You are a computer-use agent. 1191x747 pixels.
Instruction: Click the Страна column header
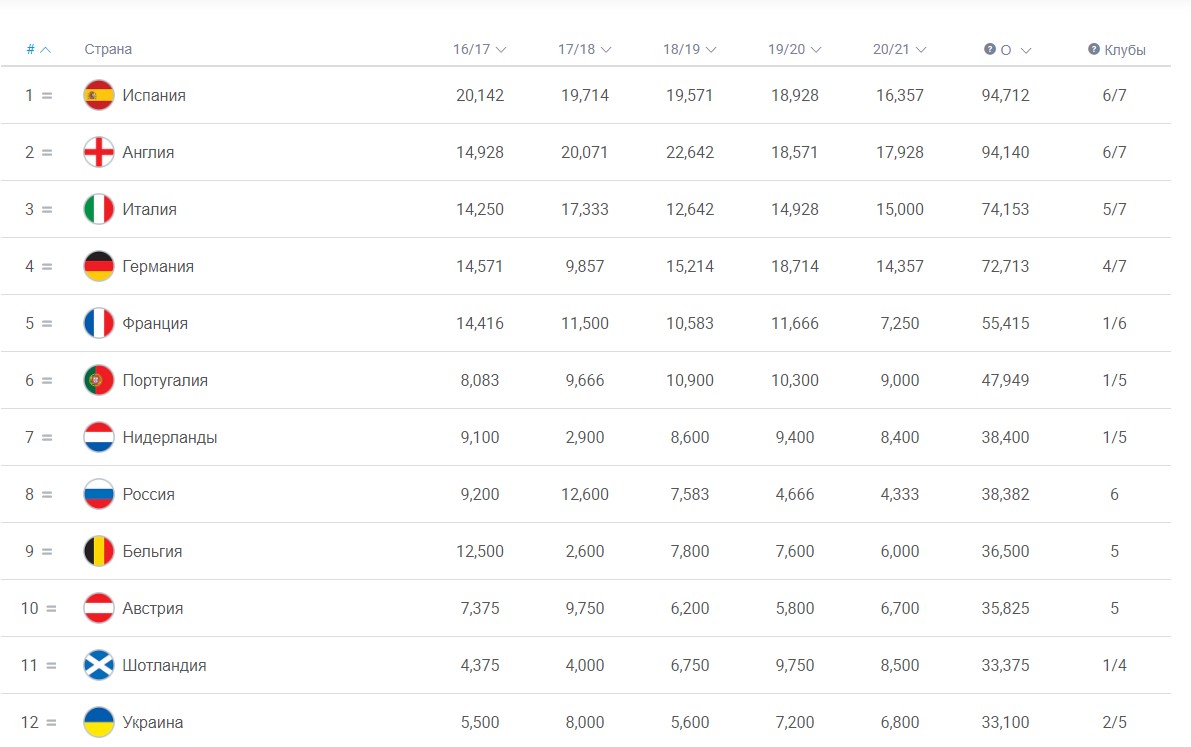coord(108,49)
